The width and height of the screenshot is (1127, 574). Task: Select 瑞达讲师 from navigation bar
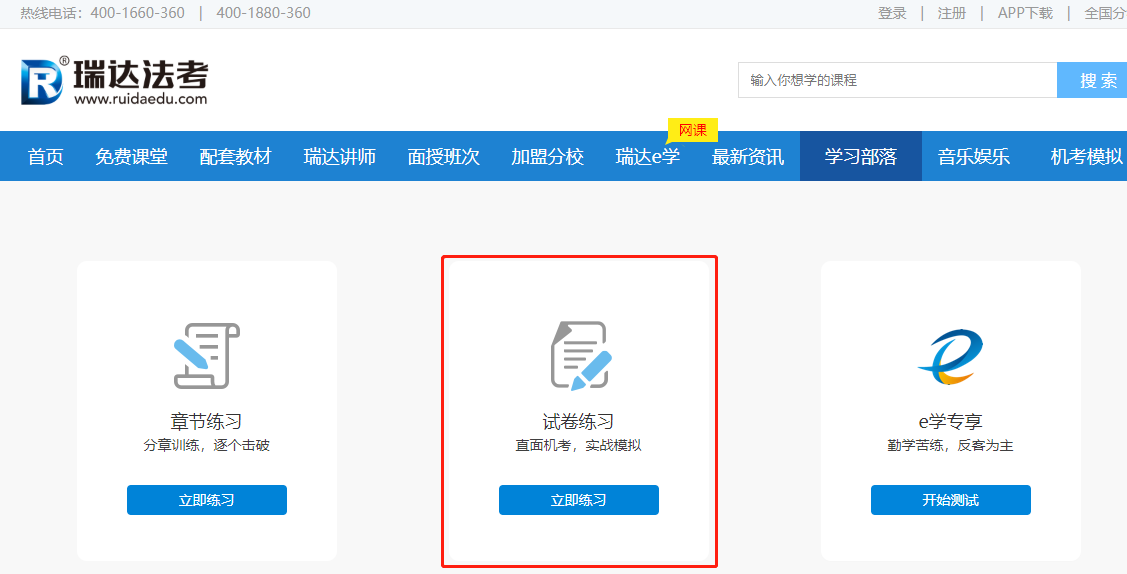339,156
